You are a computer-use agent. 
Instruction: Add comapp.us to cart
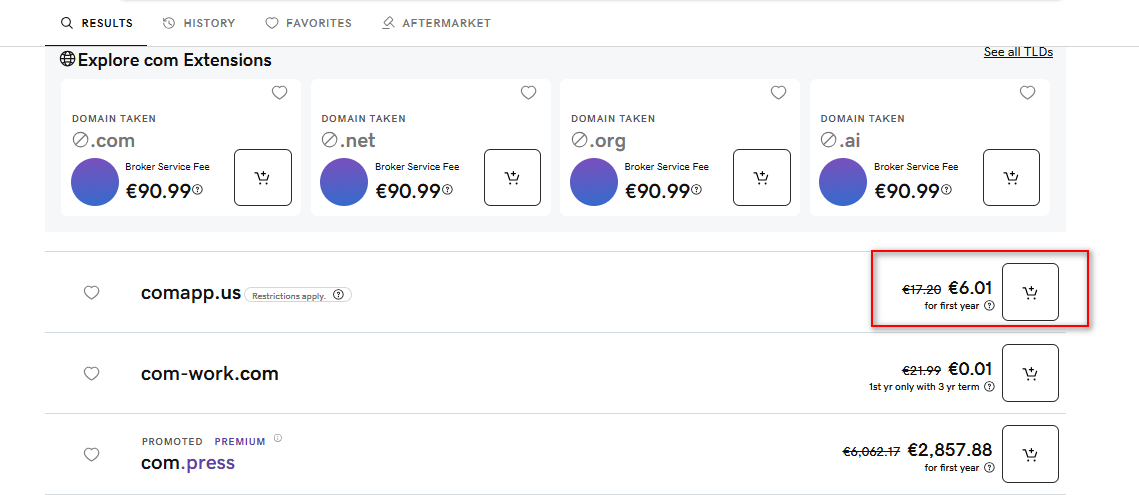[x=1030, y=293]
